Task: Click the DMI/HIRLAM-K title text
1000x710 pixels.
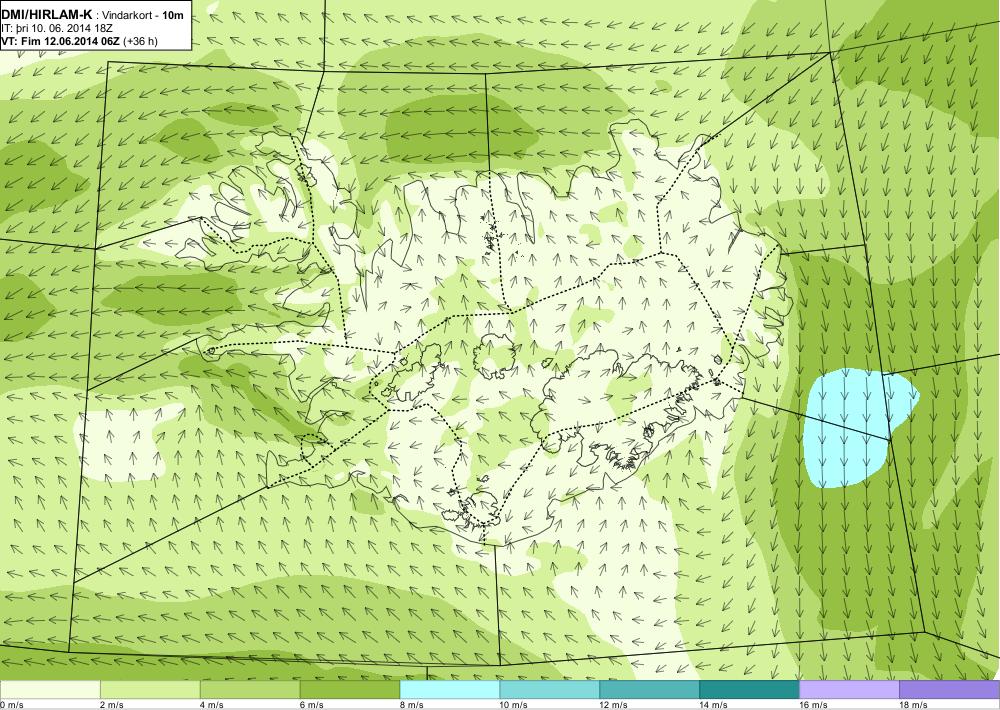Action: tap(47, 13)
